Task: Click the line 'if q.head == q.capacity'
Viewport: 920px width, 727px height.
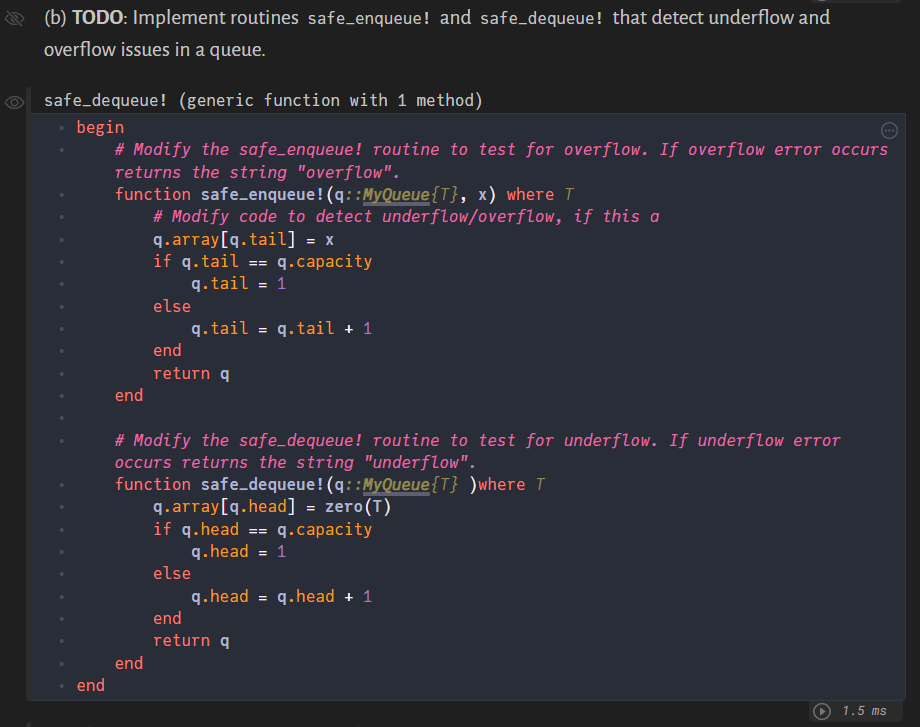Action: point(262,530)
